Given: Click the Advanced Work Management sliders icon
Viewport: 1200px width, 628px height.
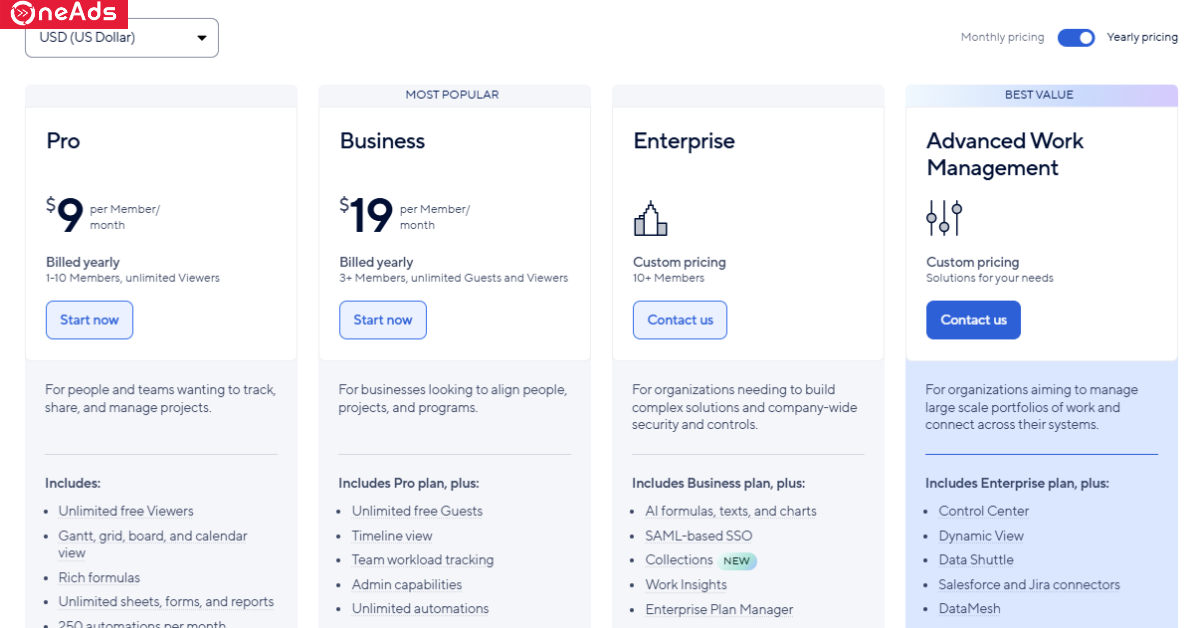Looking at the screenshot, I should [943, 217].
